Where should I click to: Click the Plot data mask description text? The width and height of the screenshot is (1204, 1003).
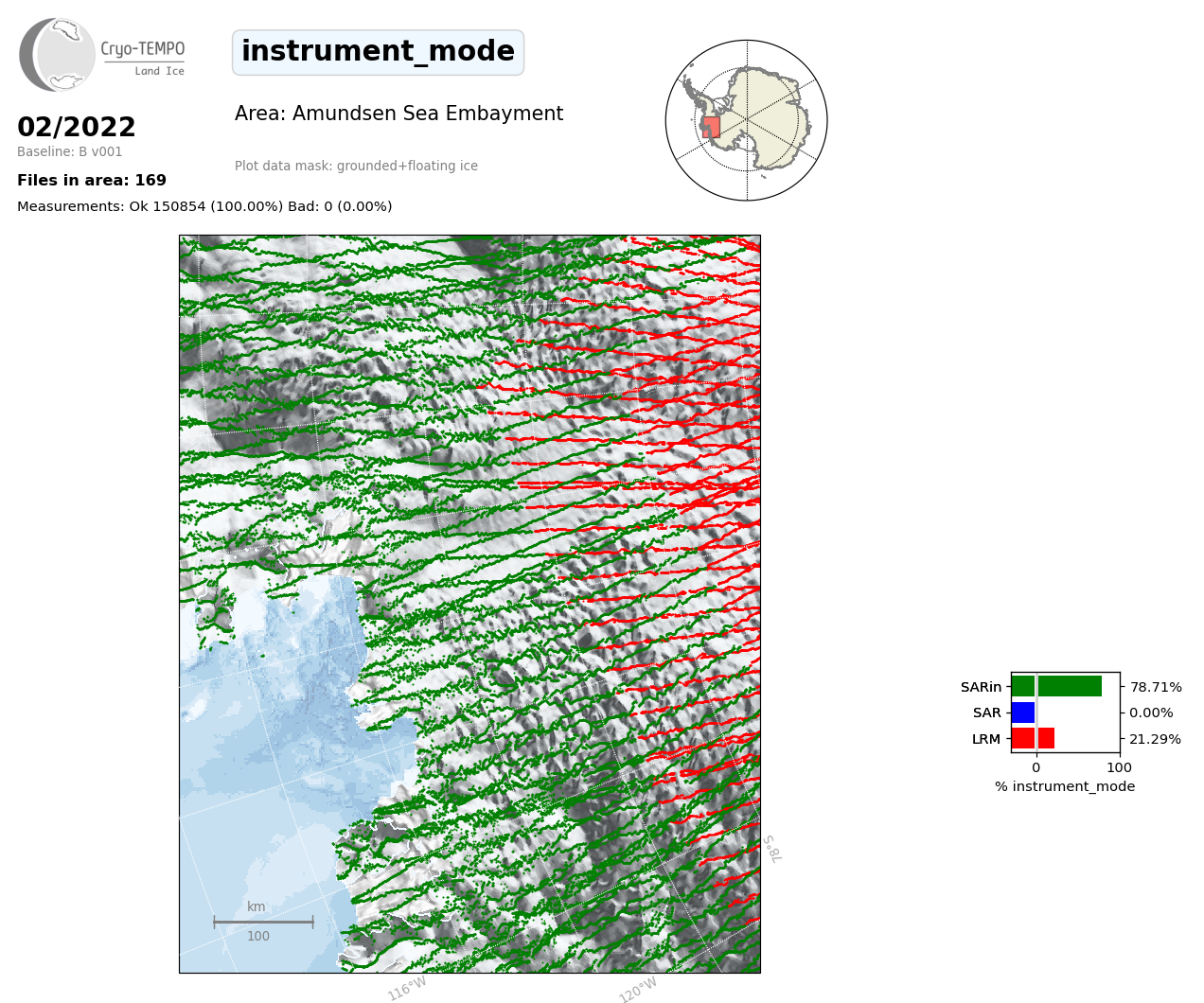[x=356, y=166]
